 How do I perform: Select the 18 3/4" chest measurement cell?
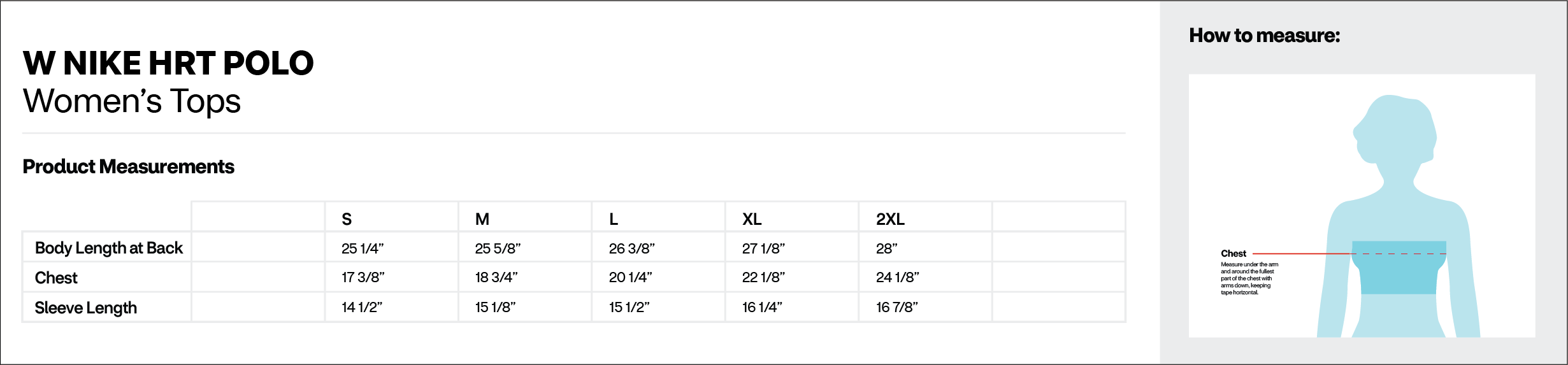point(496,278)
